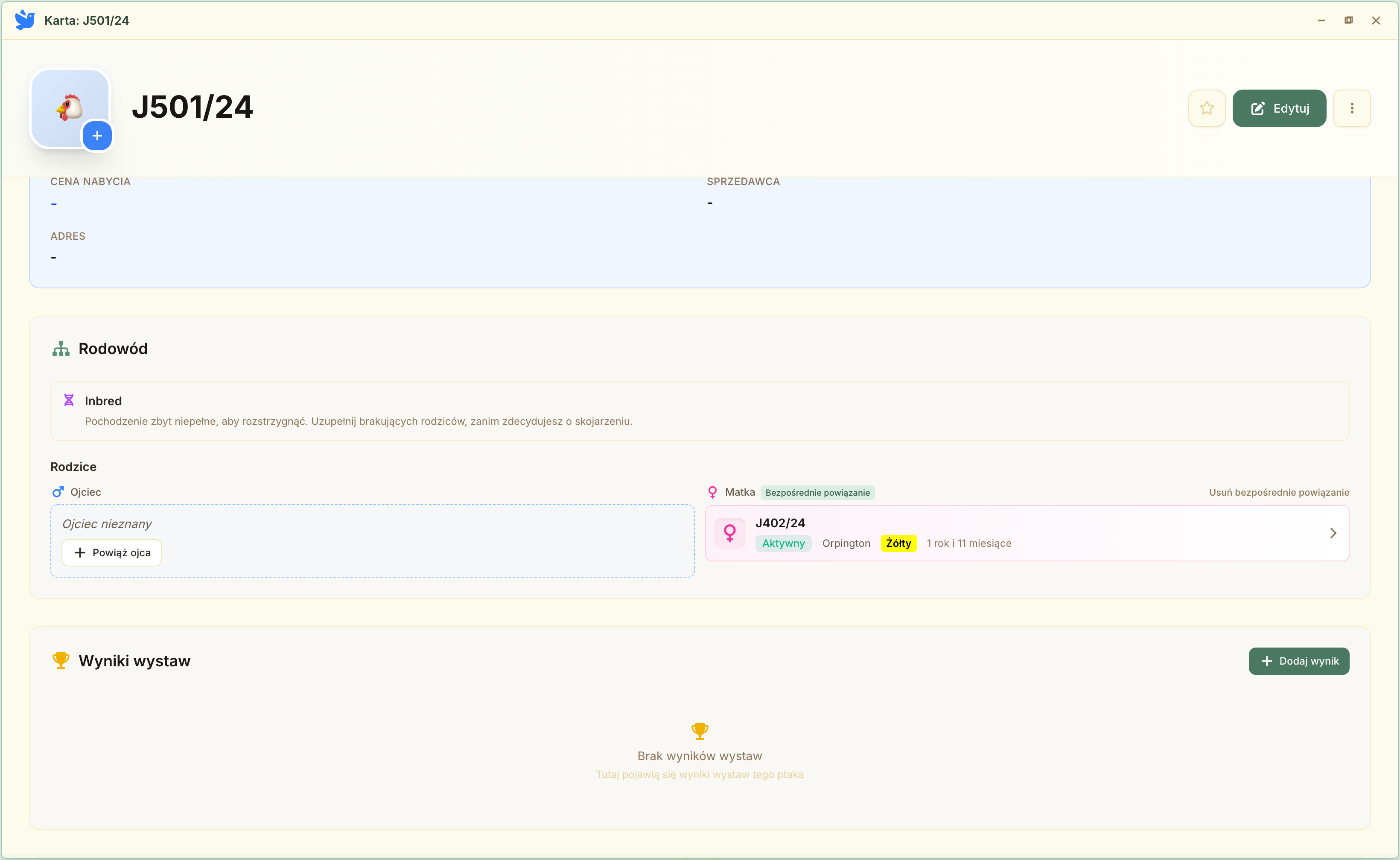Open mother card J402/24

1027,533
